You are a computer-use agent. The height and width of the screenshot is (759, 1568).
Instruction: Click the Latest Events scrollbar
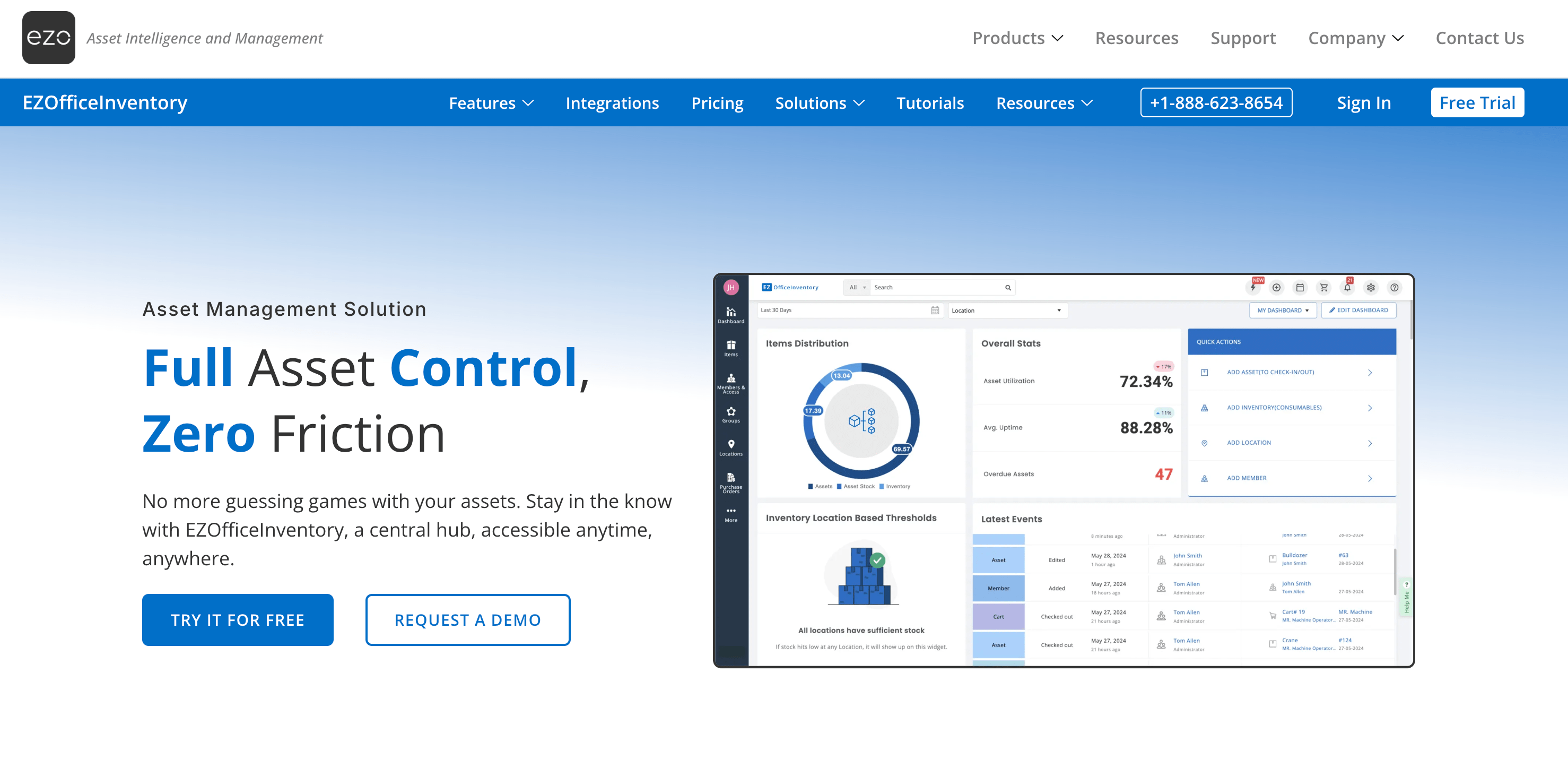pos(1395,572)
